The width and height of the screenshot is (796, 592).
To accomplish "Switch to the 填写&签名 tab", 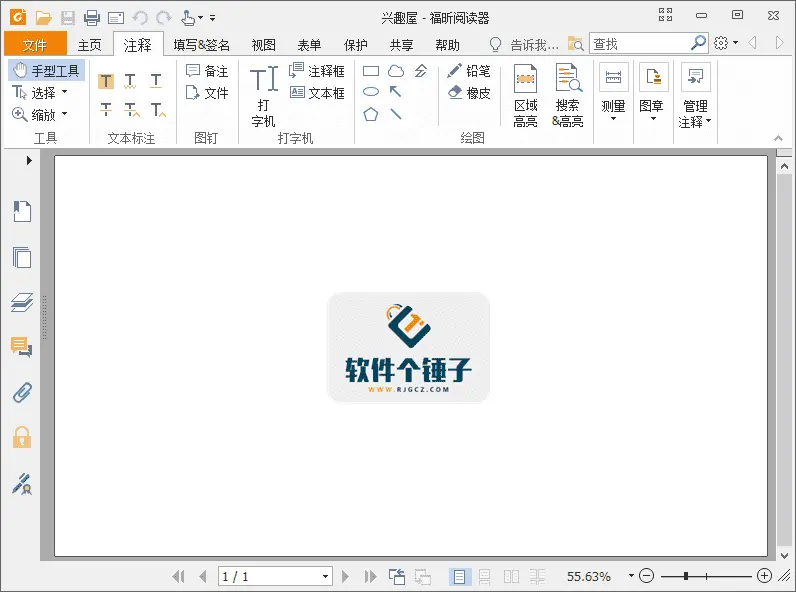I will (202, 45).
